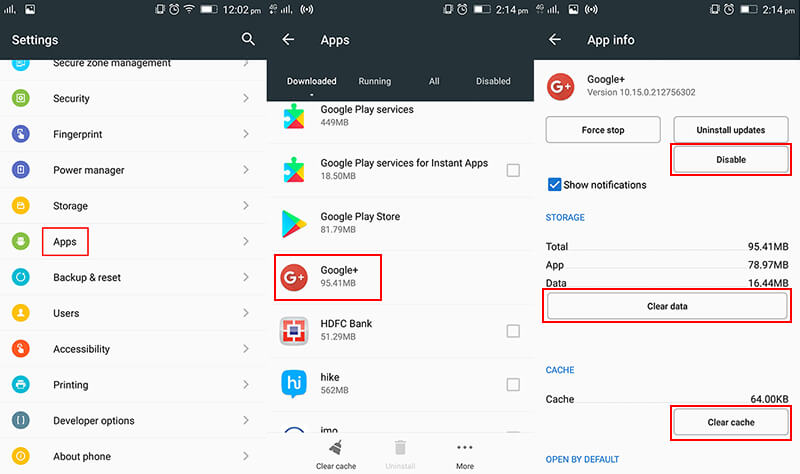The image size is (800, 474).
Task: Tap the hike messenger app icon
Action: [294, 384]
